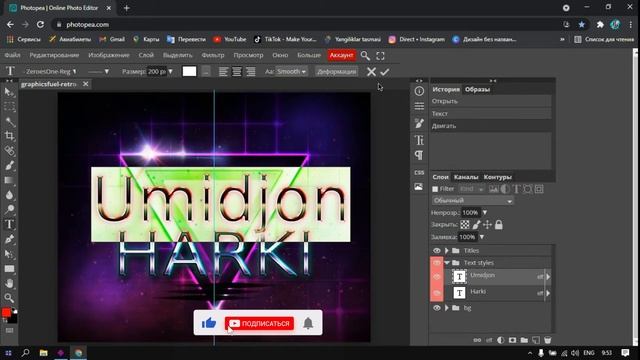Open the Paragraph panel icon
This screenshot has width=640, height=360.
tap(419, 156)
